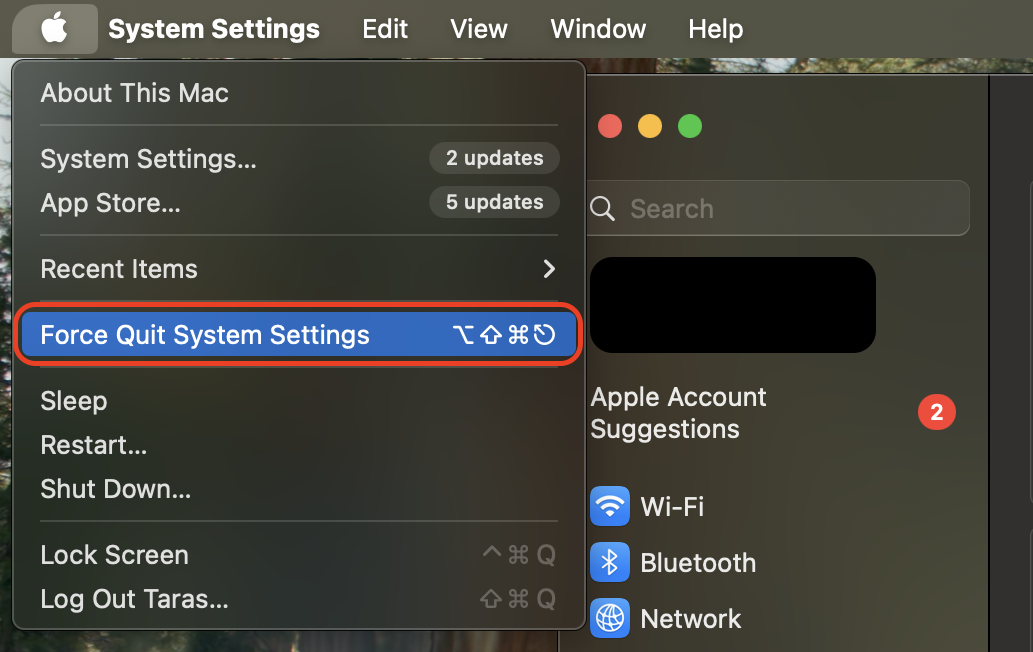Image resolution: width=1033 pixels, height=652 pixels.
Task: Select the Wi-Fi settings icon
Action: [610, 507]
